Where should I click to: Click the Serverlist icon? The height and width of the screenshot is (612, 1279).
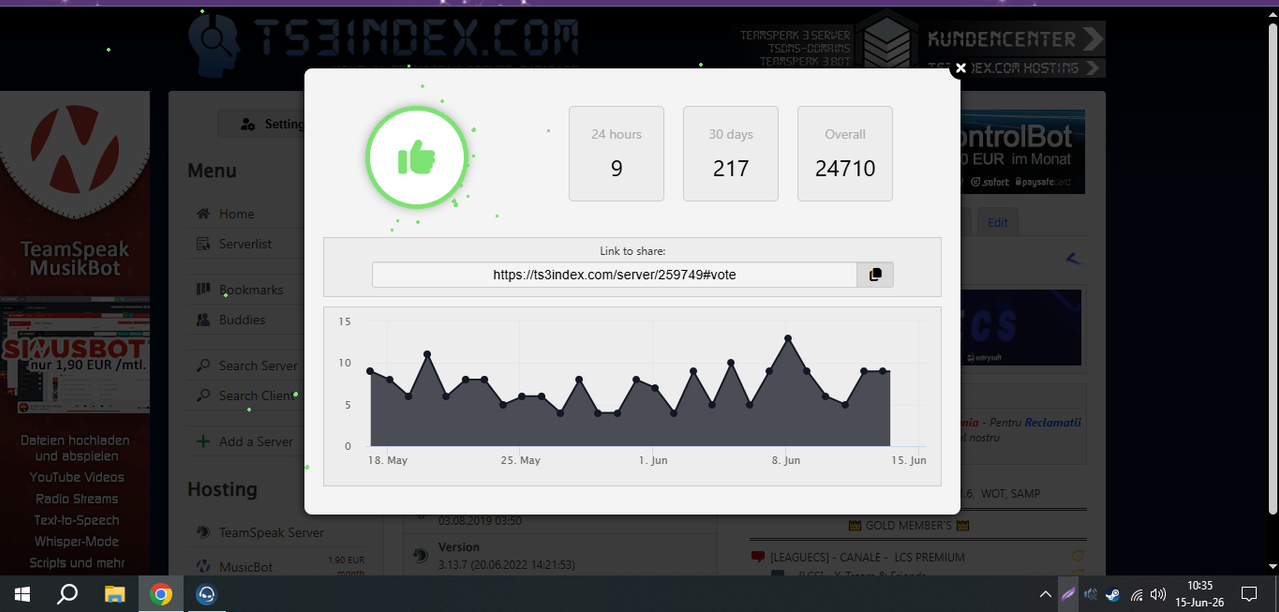(203, 244)
